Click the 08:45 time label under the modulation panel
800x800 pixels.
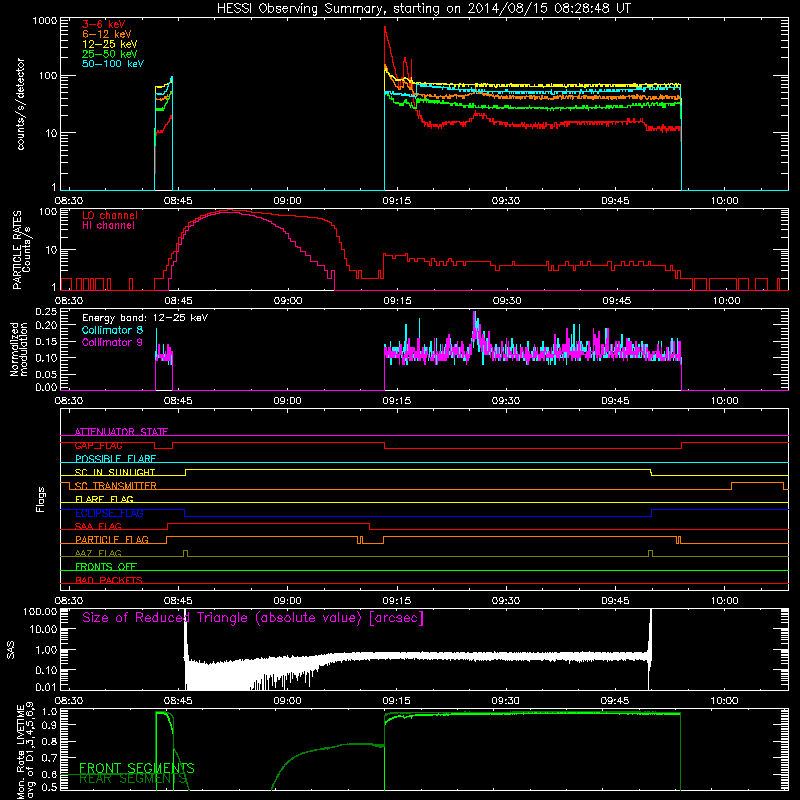tap(178, 401)
